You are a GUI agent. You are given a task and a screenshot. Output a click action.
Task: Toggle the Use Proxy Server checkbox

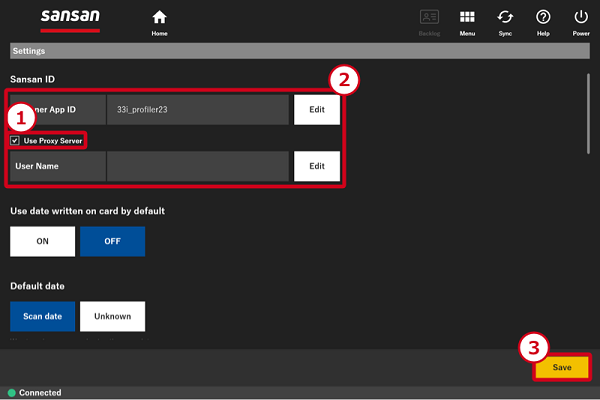point(15,140)
